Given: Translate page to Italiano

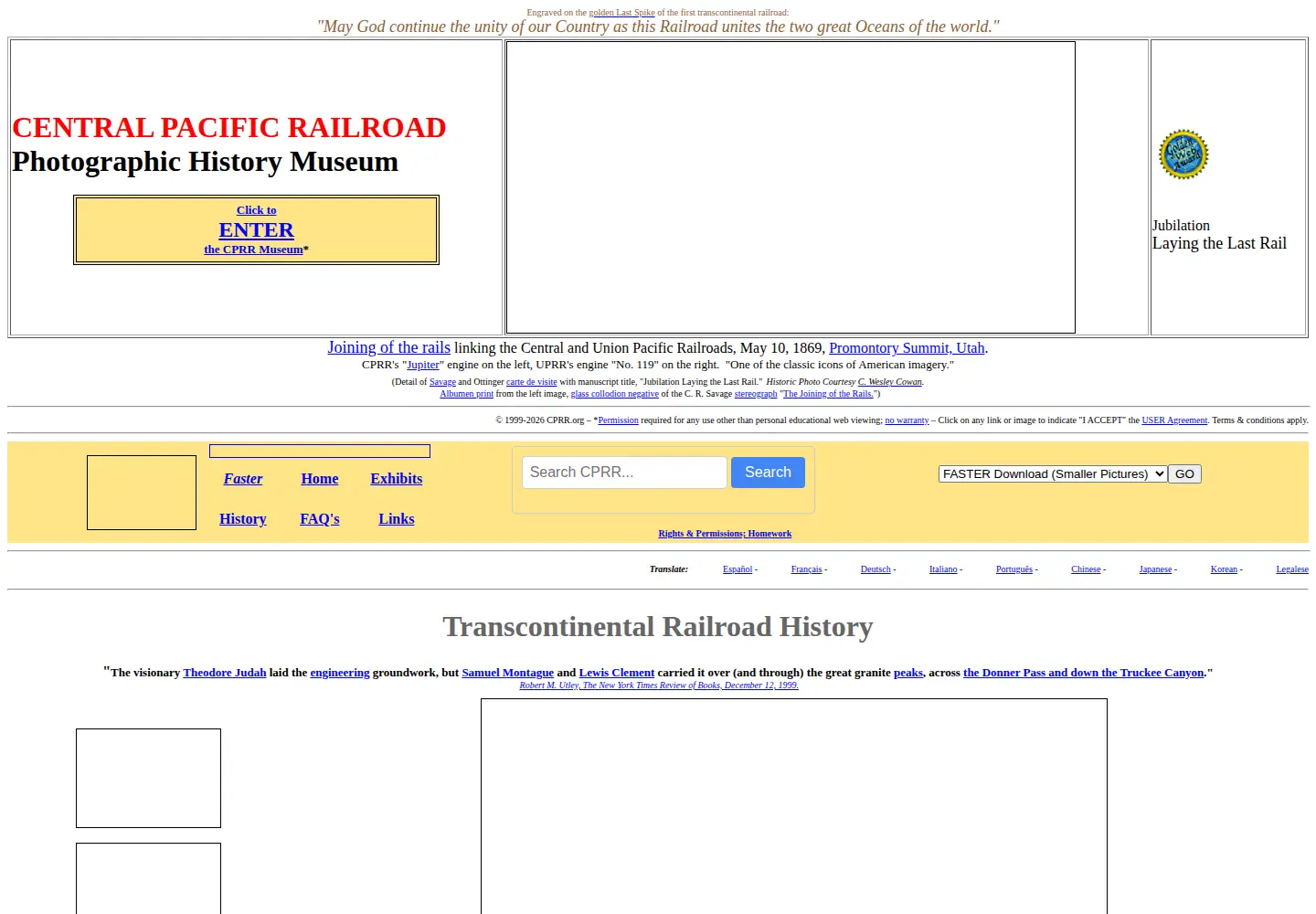Looking at the screenshot, I should point(943,569).
